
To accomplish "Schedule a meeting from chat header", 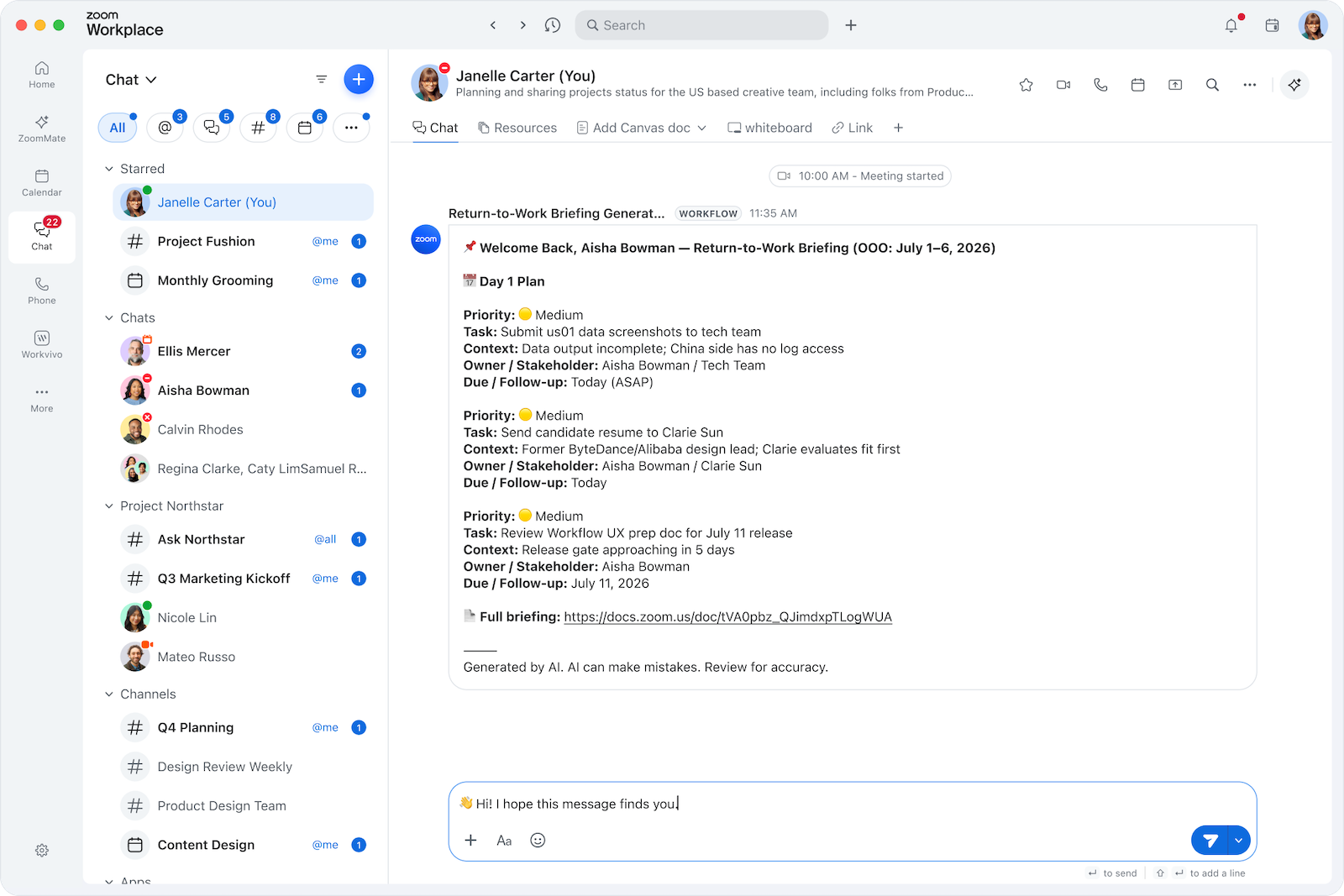I will click(x=1138, y=85).
